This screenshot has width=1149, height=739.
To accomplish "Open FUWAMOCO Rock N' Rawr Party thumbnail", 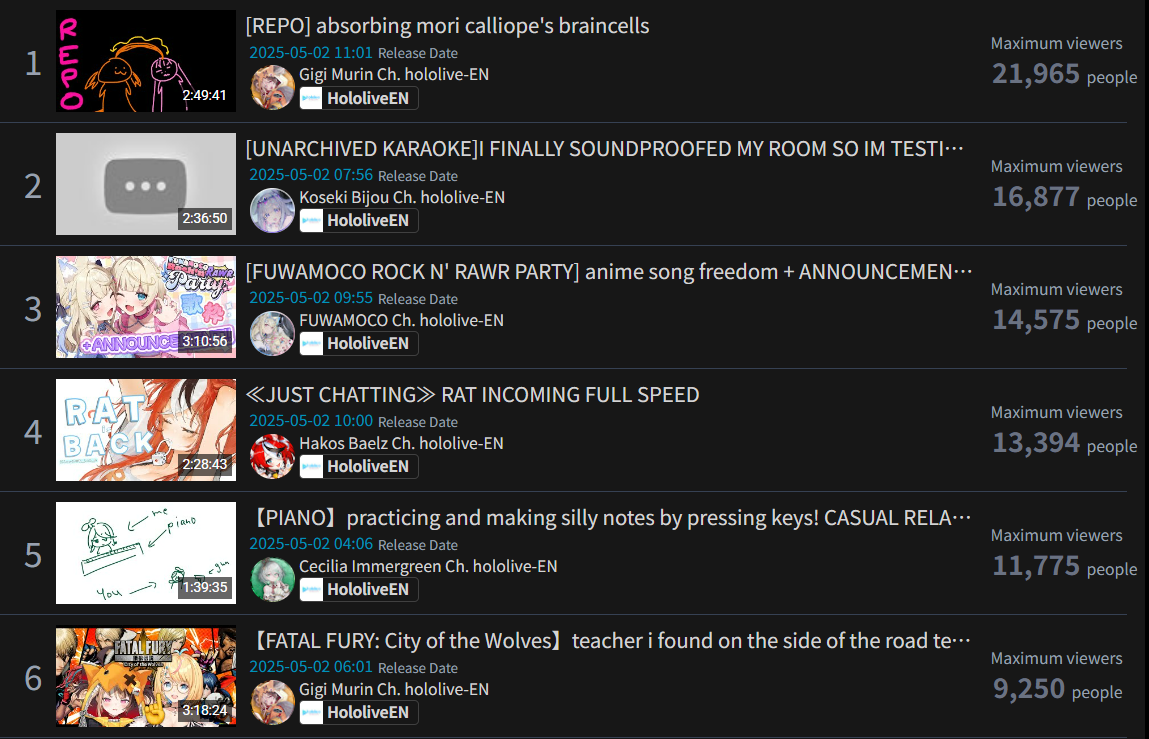I will [x=146, y=307].
